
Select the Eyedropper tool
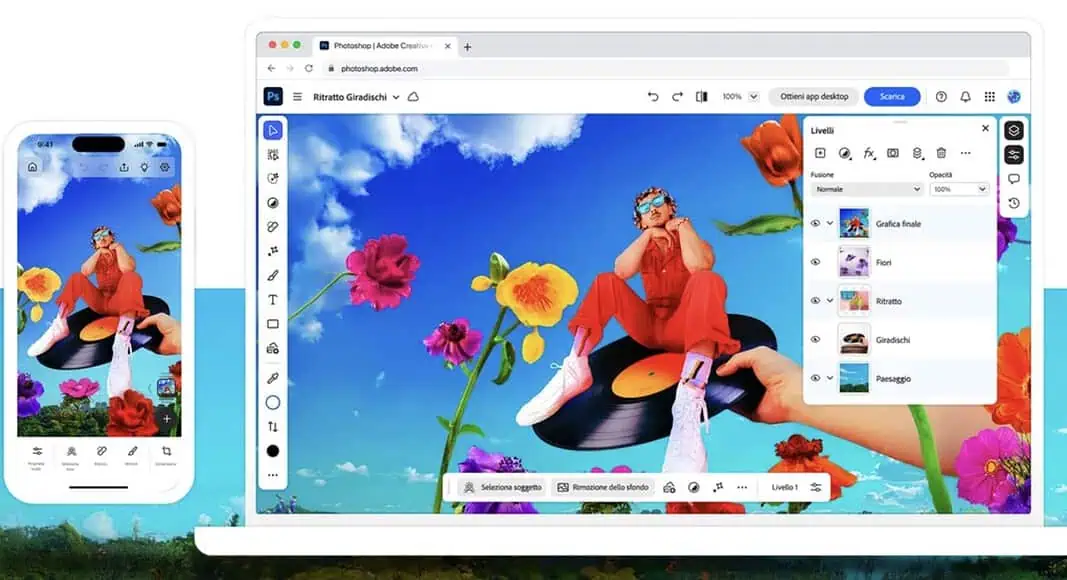pyautogui.click(x=272, y=378)
